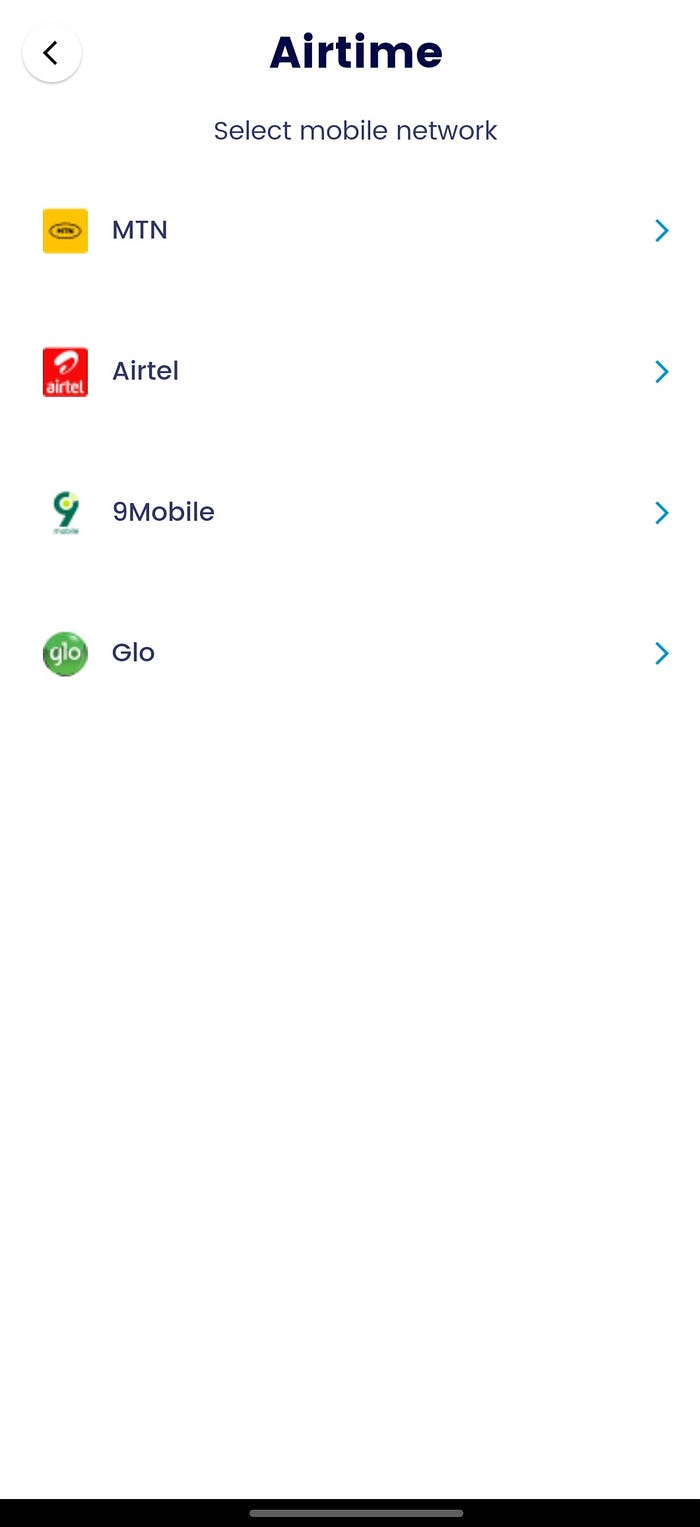Open 9Mobile via its right chevron
This screenshot has width=700, height=1527.
[661, 513]
